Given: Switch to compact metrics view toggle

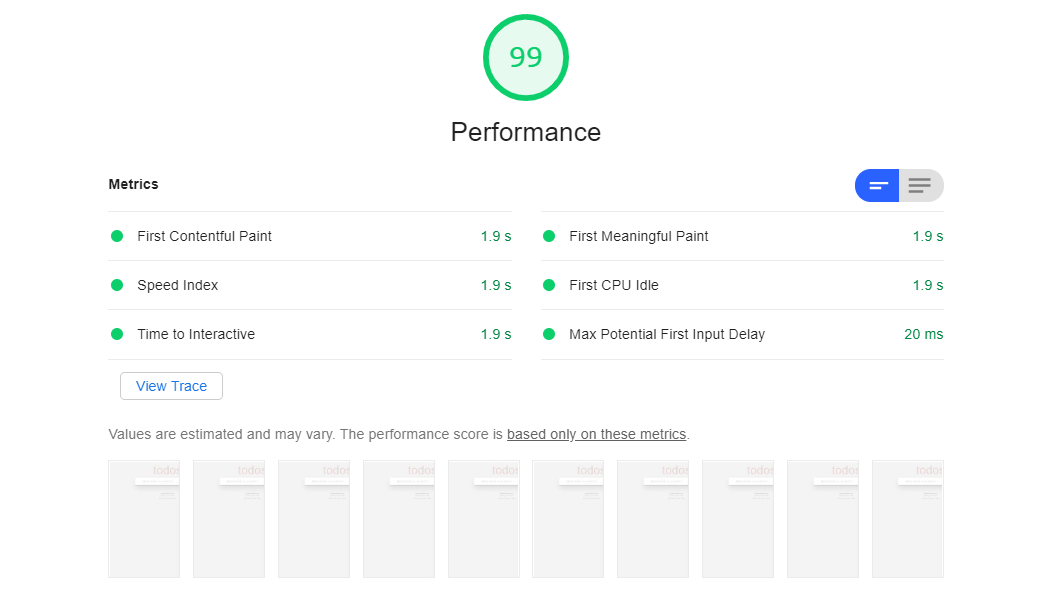Looking at the screenshot, I should 877,186.
